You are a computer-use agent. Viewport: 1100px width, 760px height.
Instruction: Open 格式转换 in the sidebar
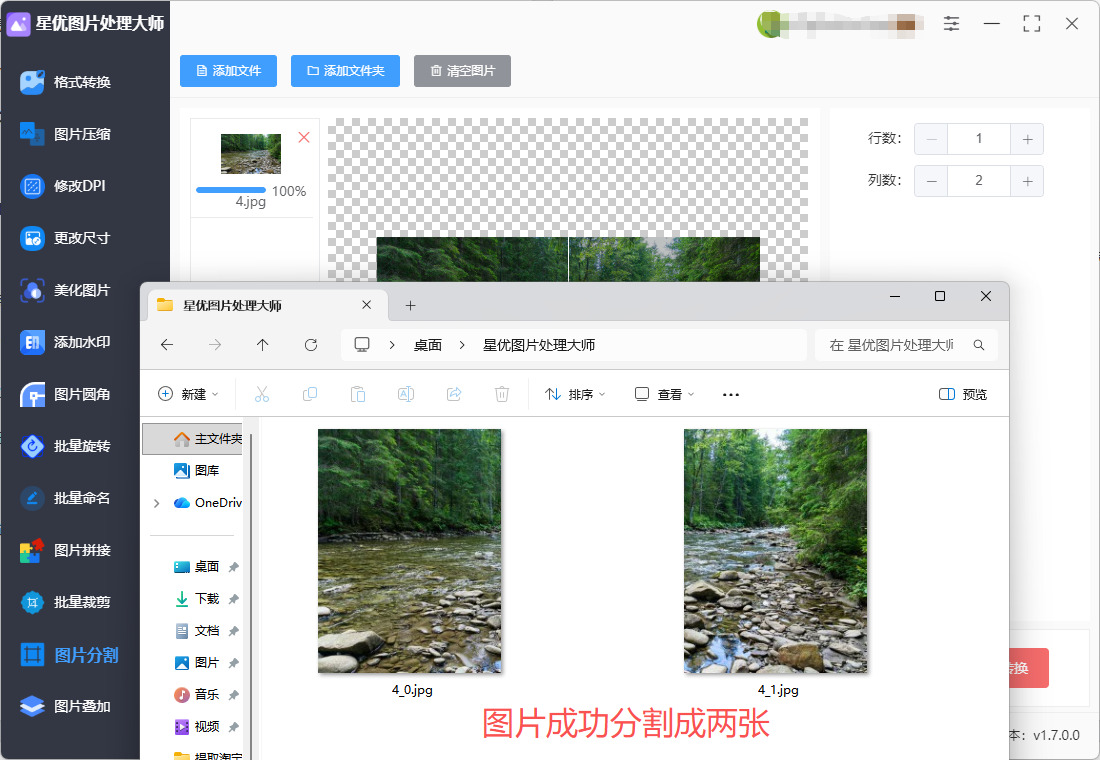tap(66, 82)
